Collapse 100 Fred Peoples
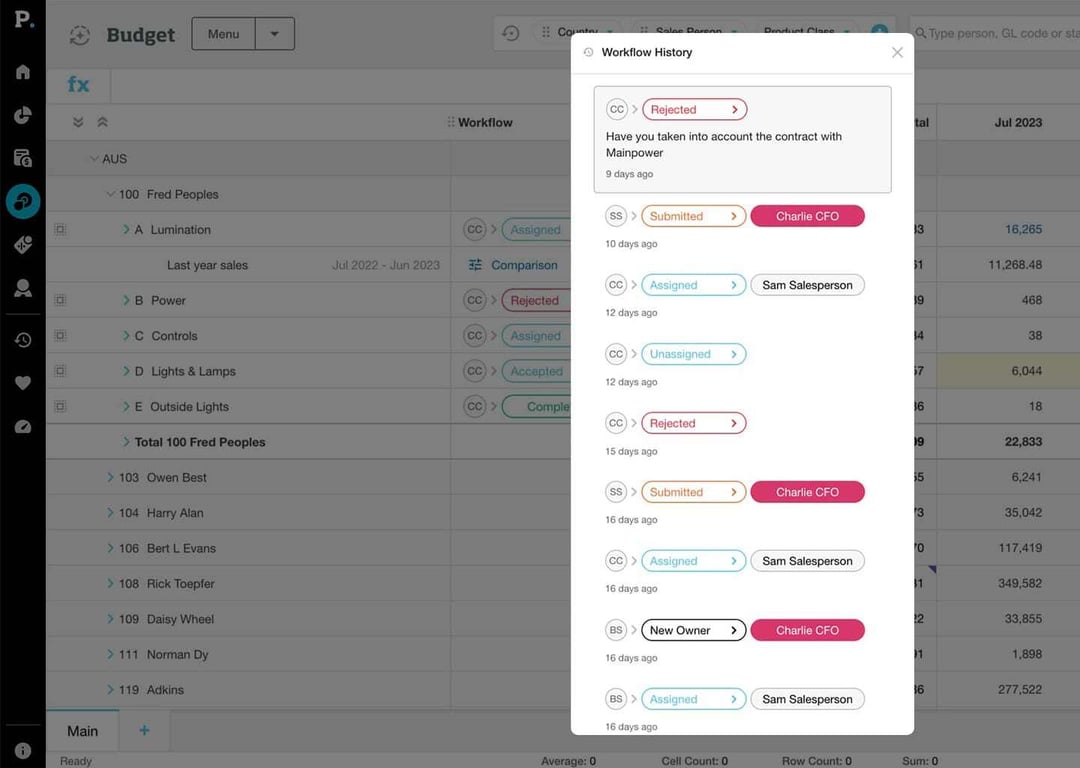The width and height of the screenshot is (1080, 768). click(x=110, y=194)
